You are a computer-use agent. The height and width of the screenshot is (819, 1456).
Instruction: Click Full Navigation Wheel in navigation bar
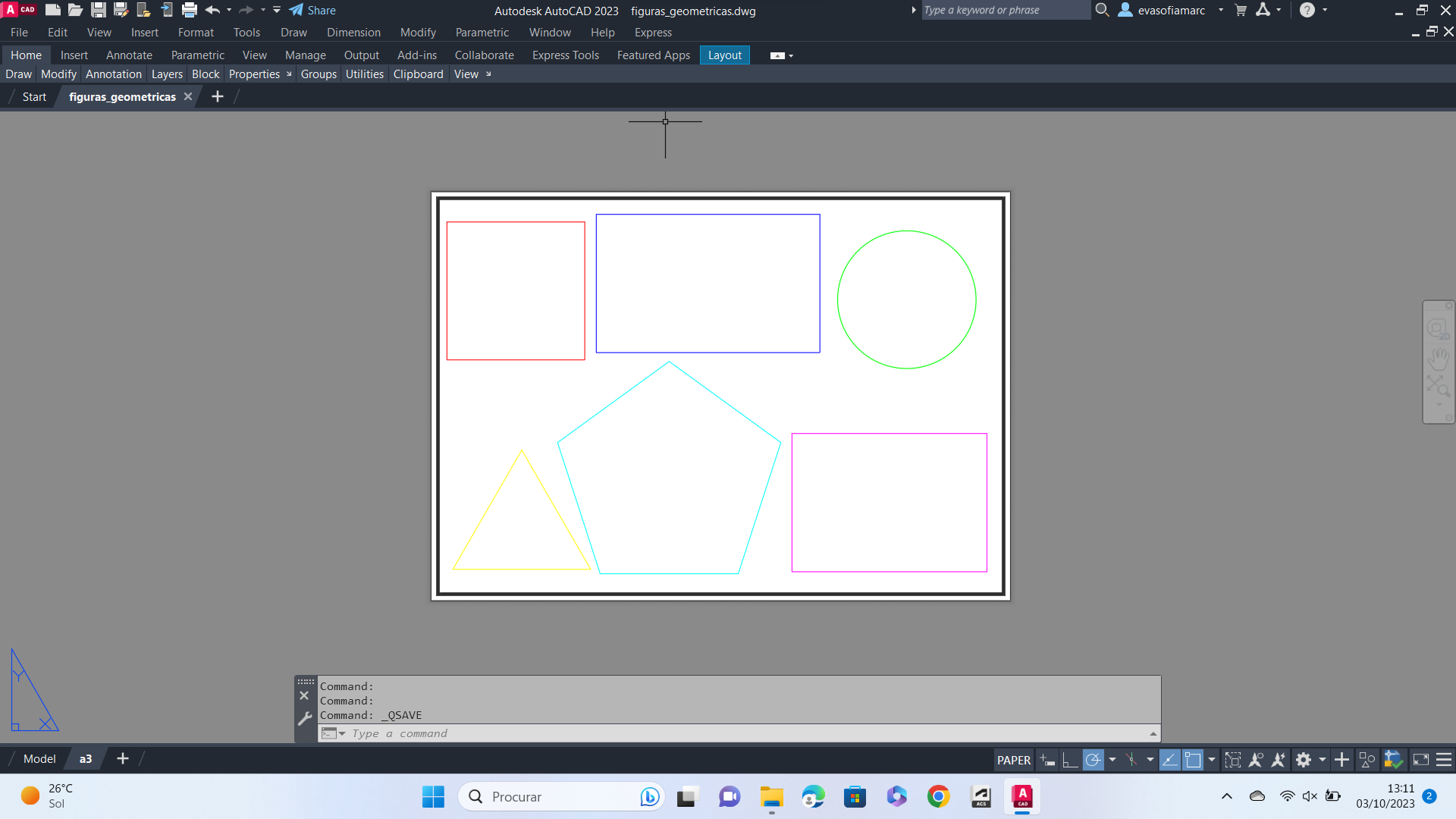click(x=1438, y=329)
